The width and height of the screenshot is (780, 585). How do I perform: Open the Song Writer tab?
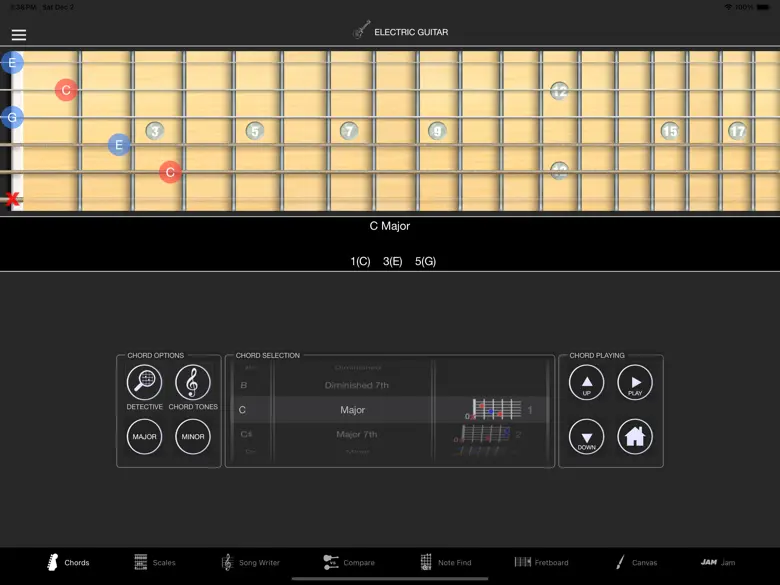click(250, 562)
